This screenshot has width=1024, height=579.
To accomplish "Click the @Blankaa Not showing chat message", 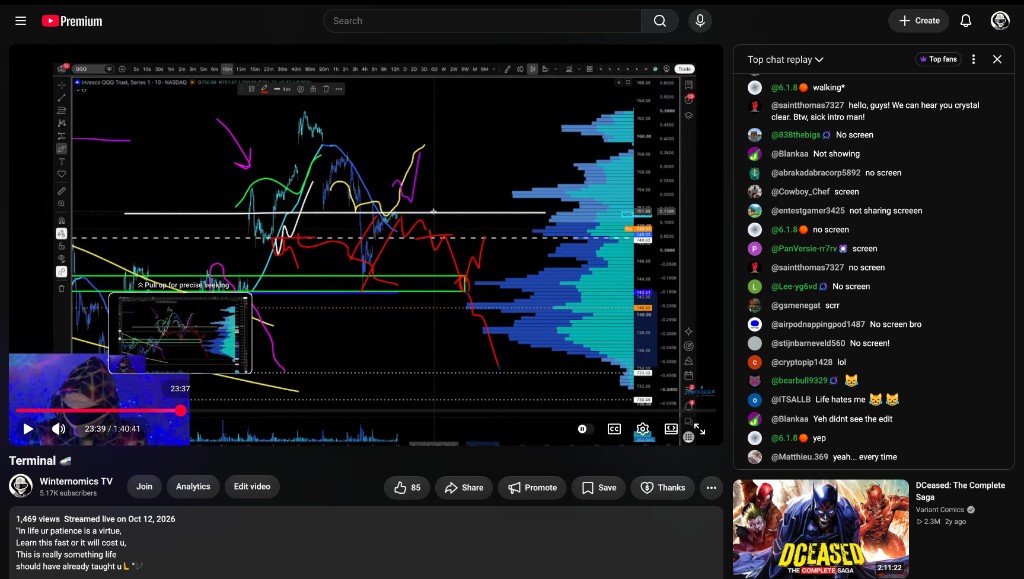I will (874, 154).
